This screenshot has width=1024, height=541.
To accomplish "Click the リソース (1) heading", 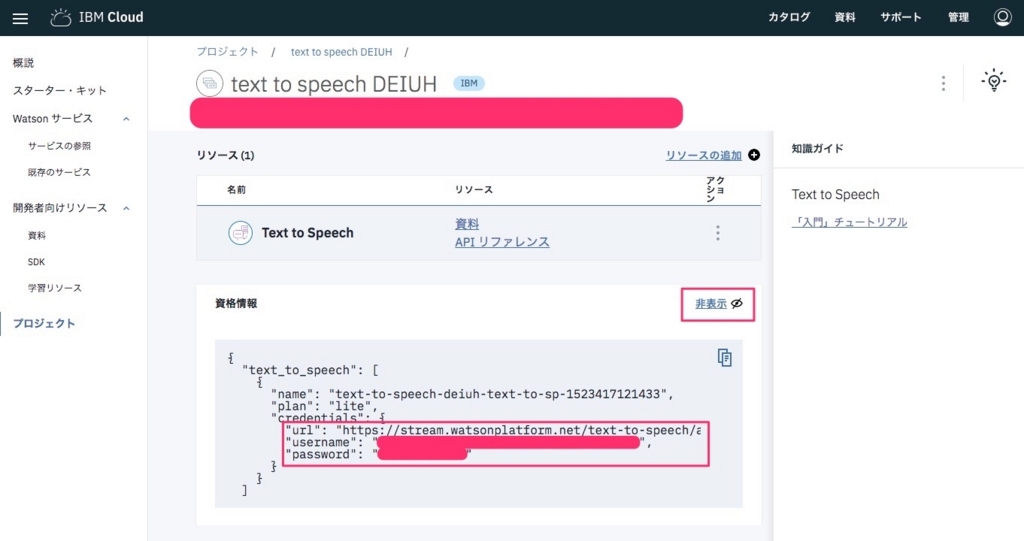I will [x=225, y=155].
